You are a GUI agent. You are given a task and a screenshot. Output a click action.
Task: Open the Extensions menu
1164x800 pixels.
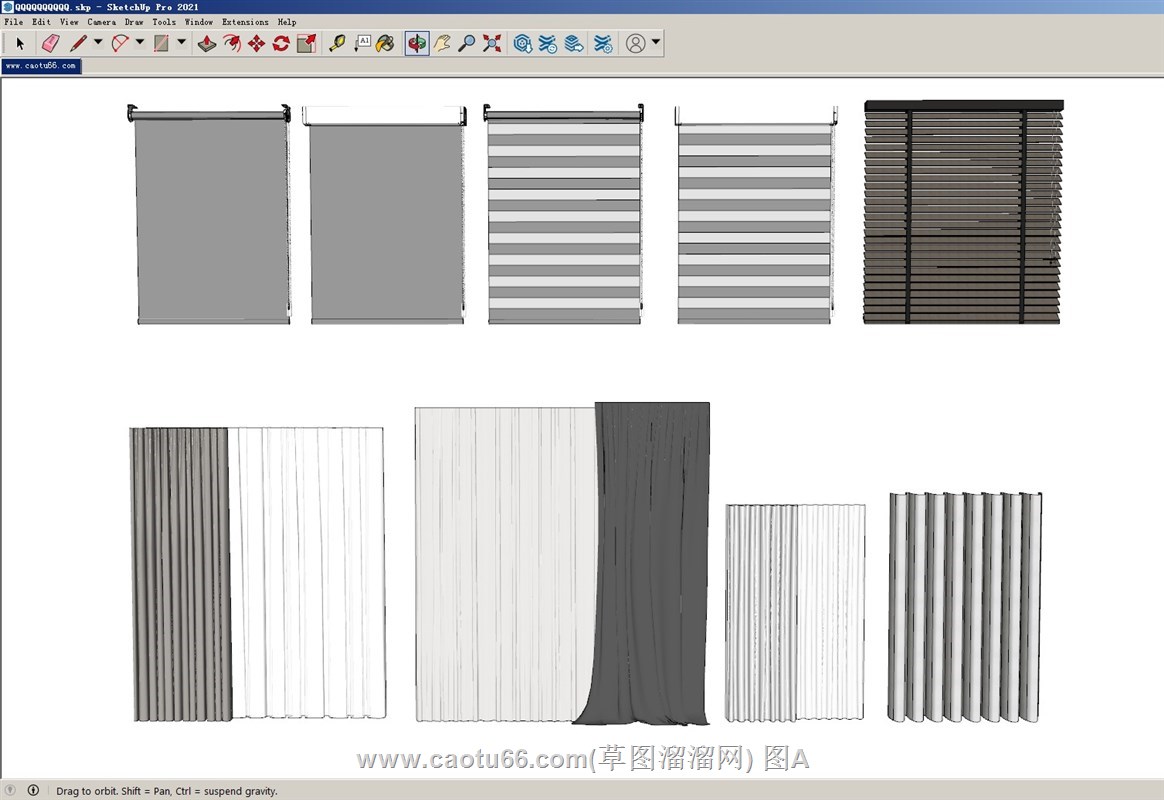click(x=245, y=21)
